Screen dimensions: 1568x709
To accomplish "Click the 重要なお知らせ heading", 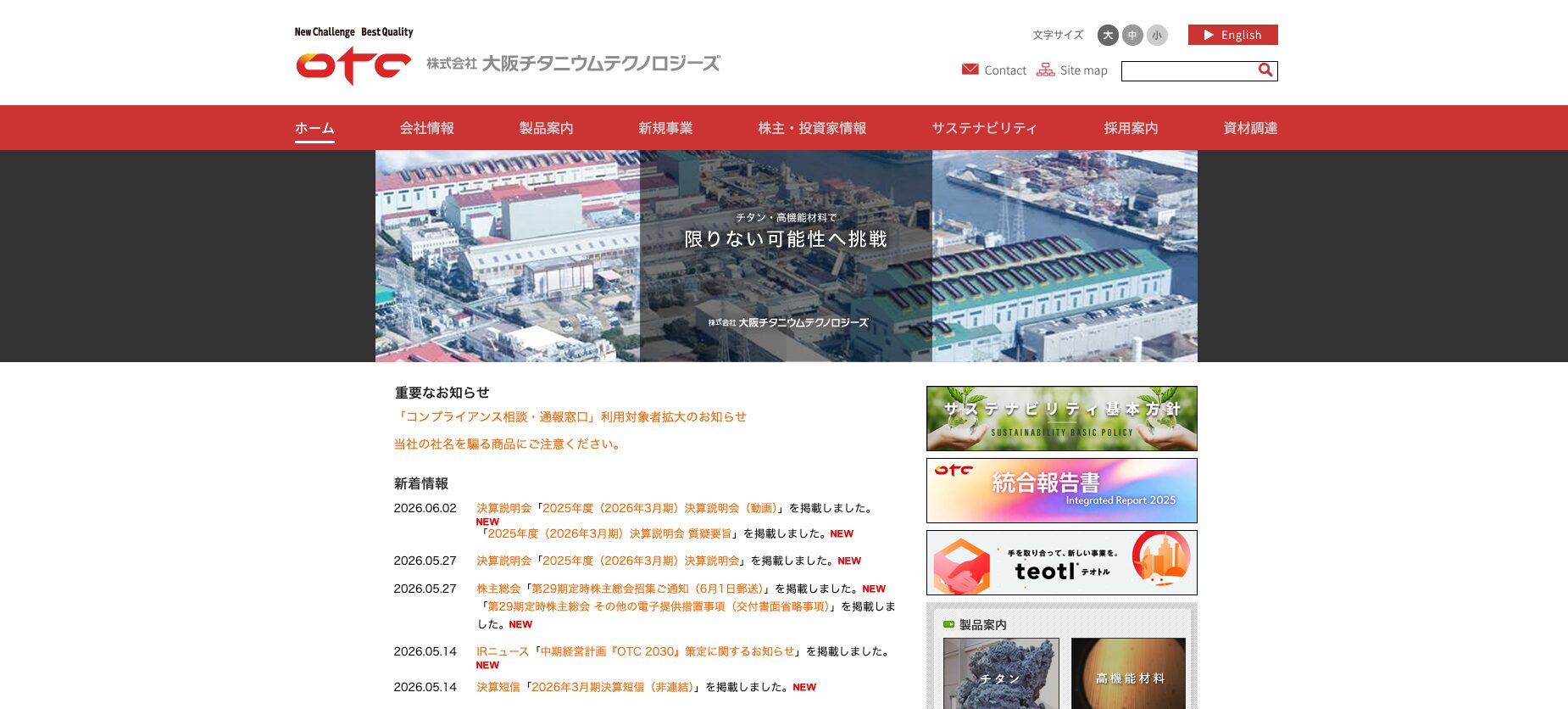I will 442,393.
